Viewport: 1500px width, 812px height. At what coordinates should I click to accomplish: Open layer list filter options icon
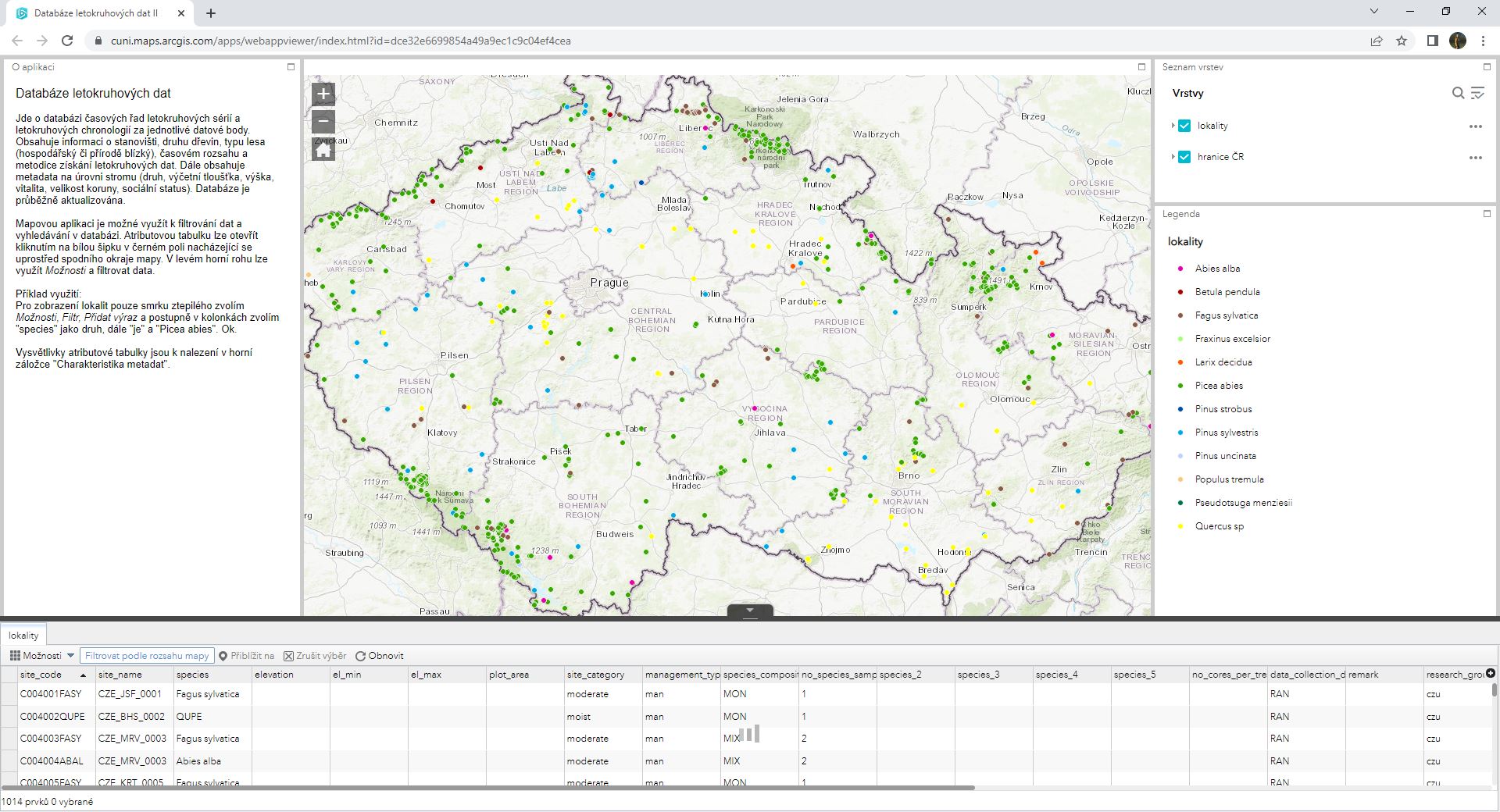[x=1477, y=93]
